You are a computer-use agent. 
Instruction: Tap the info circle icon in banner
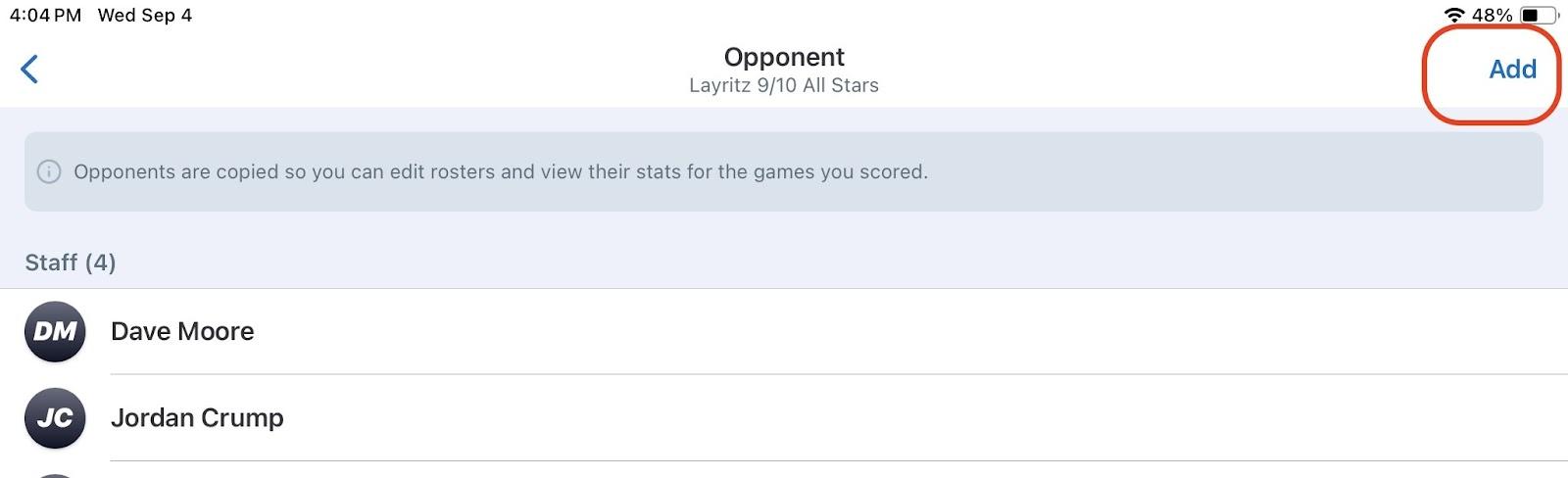coord(48,172)
